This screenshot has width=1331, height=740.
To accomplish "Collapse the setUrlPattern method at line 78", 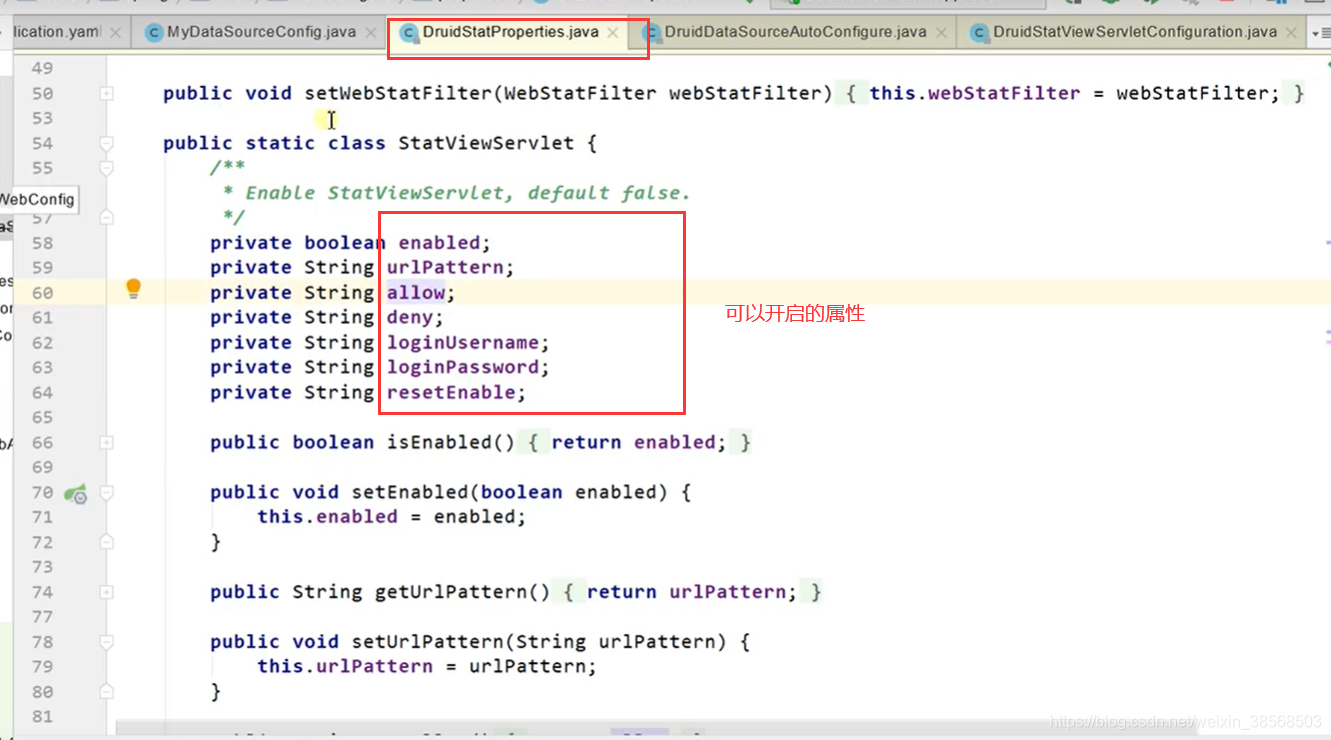I will pyautogui.click(x=106, y=642).
